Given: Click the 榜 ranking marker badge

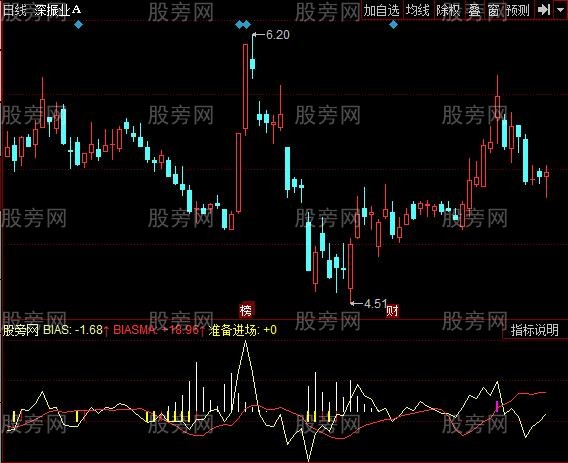Looking at the screenshot, I should point(246,310).
